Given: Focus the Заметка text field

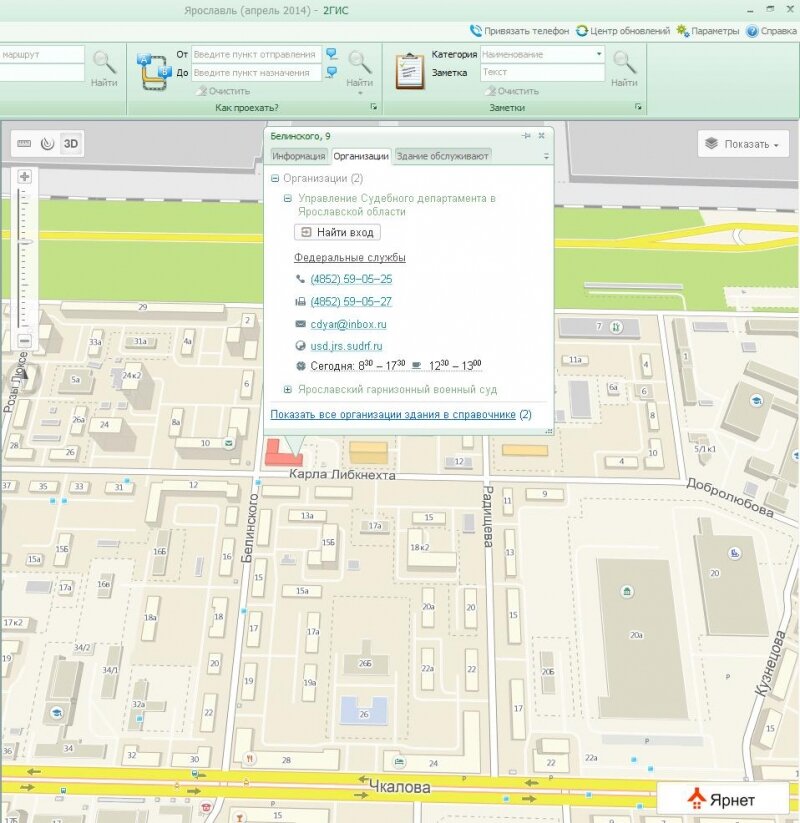Looking at the screenshot, I should click(x=542, y=72).
